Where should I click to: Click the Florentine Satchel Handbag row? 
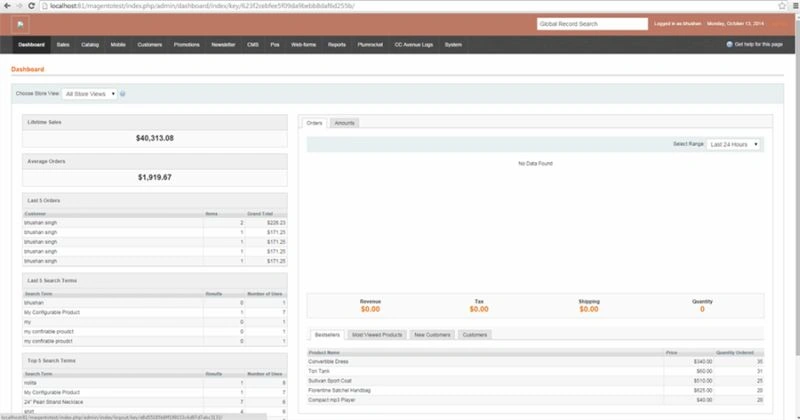535,390
